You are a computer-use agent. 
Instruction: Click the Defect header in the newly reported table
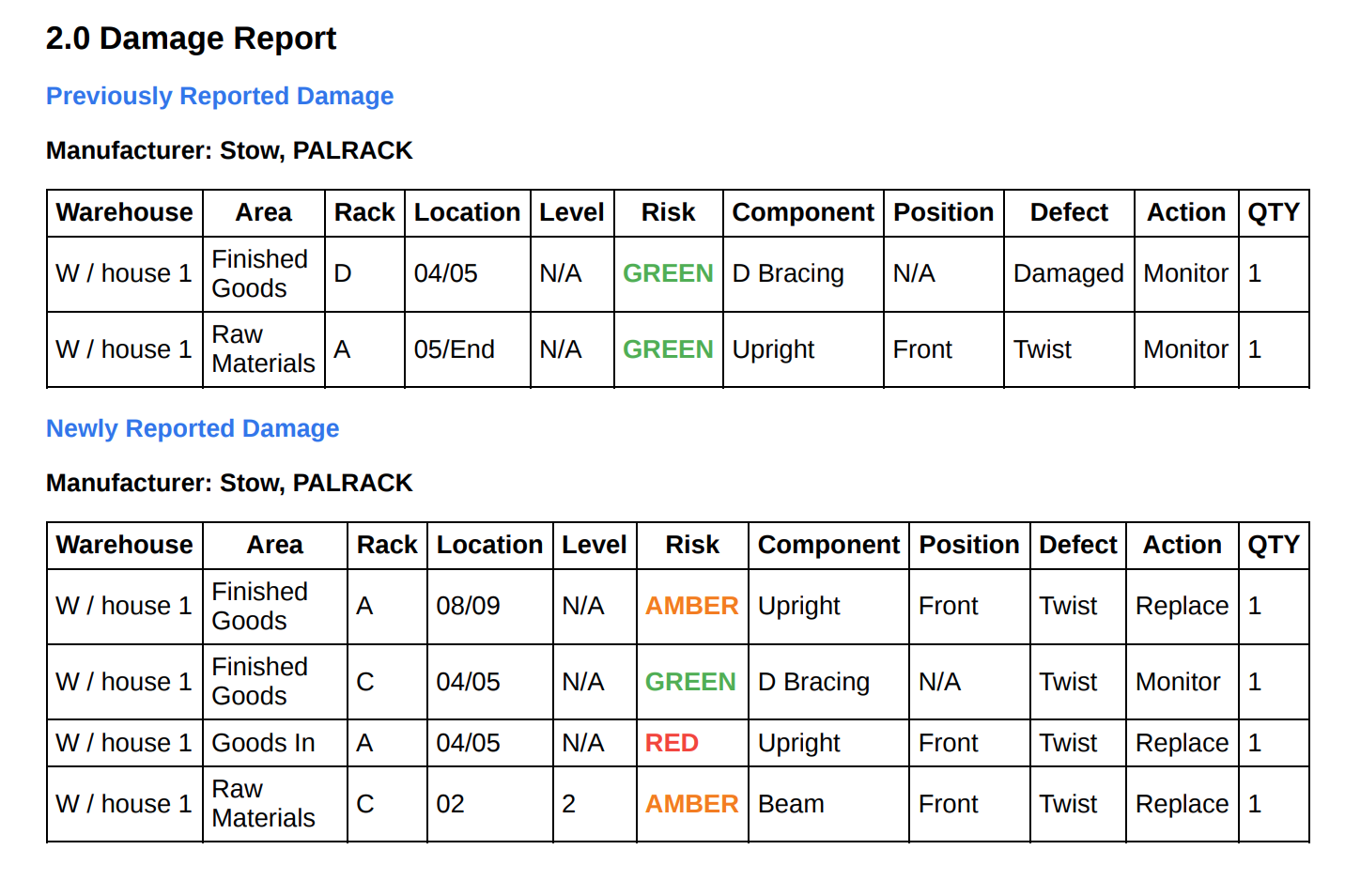[1077, 545]
